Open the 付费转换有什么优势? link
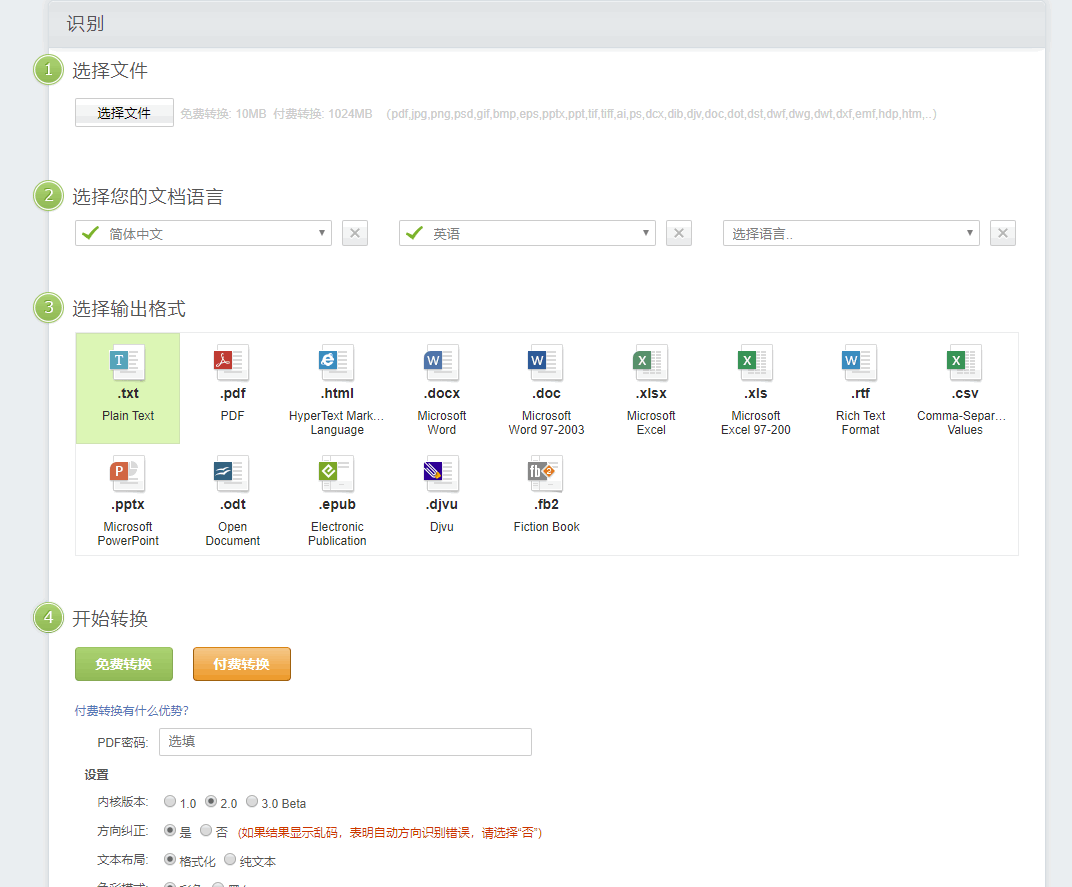The image size is (1072, 887). (131, 711)
